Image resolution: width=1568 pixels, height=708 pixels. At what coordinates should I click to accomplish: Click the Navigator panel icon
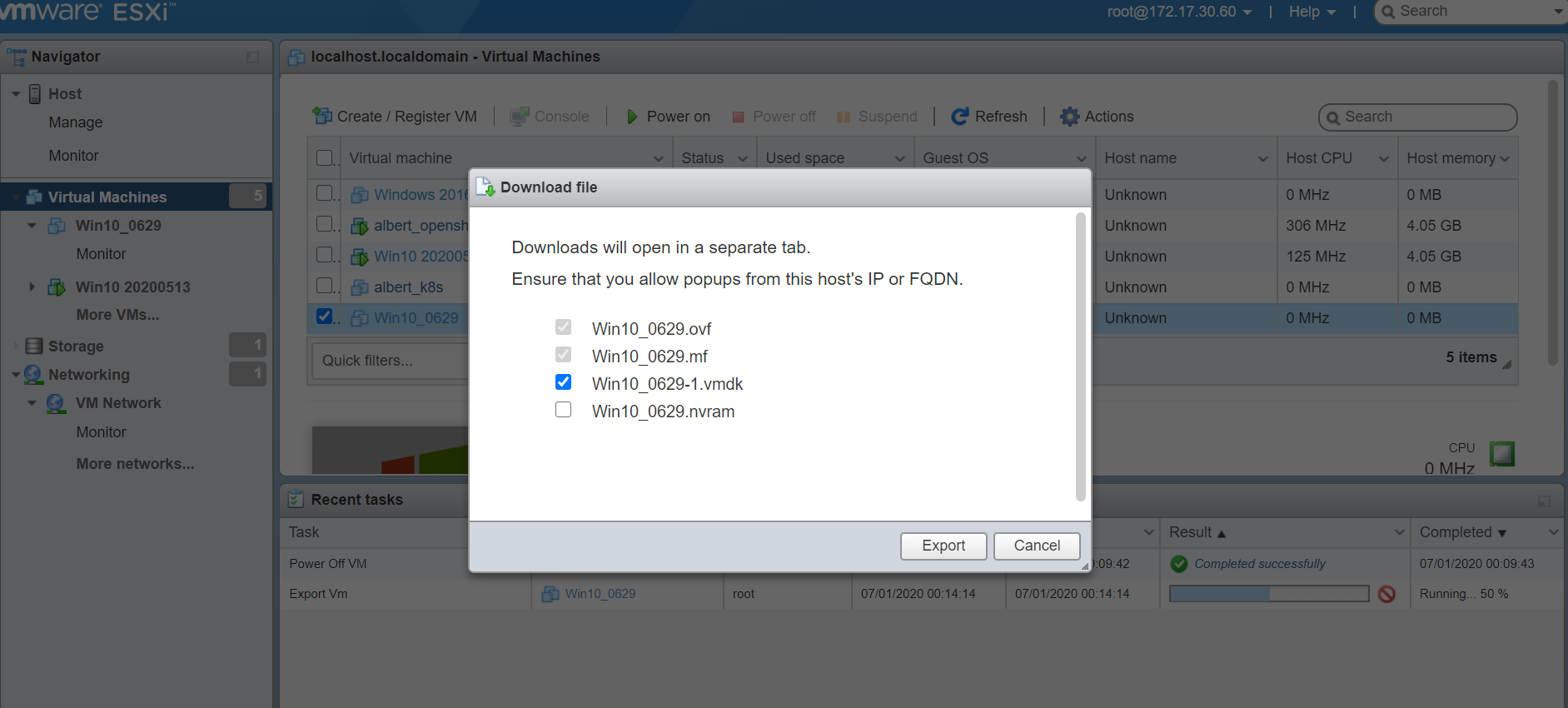tap(17, 57)
